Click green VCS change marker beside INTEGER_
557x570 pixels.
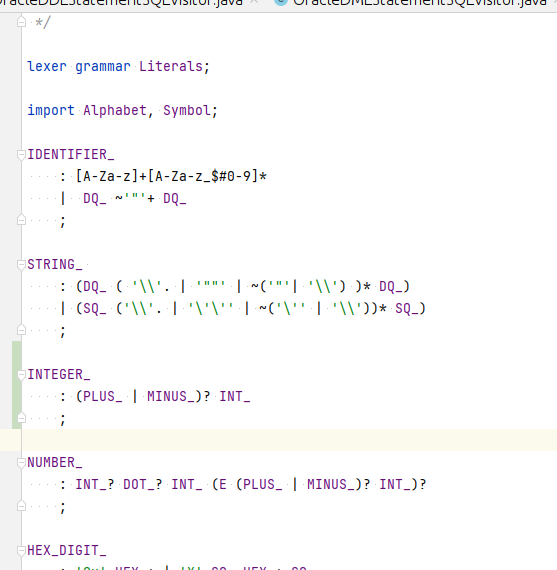click(x=16, y=385)
